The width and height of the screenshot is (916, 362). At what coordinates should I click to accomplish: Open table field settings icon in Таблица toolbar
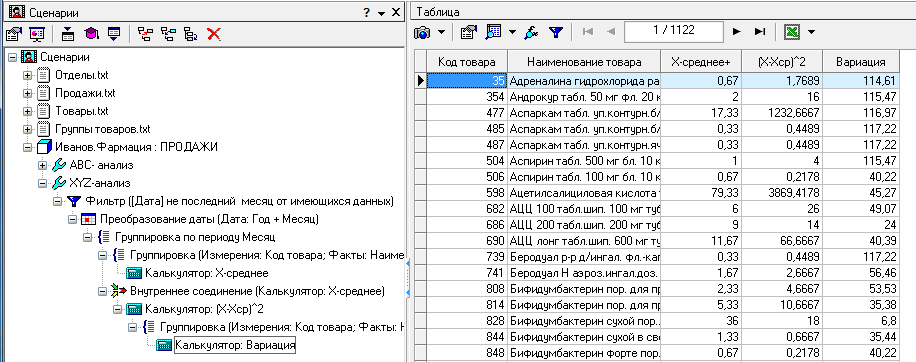pos(468,32)
